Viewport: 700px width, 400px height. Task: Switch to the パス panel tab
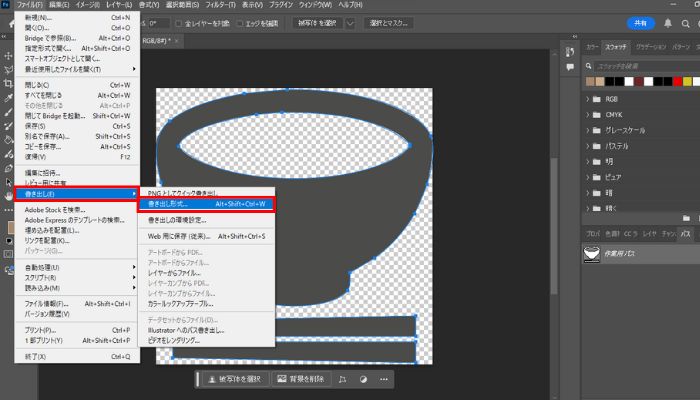coord(685,233)
